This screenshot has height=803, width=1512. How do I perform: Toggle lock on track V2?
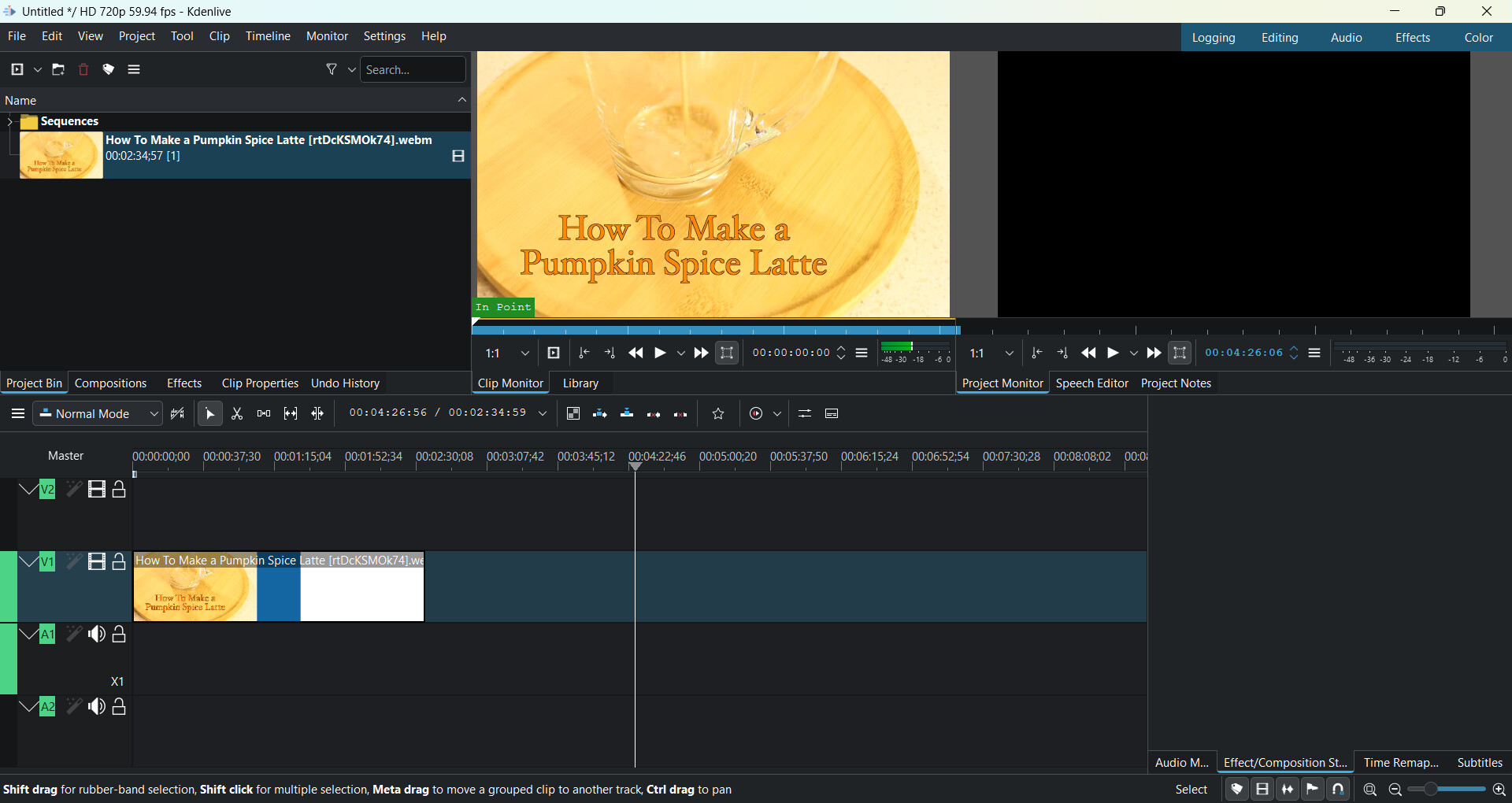coord(120,490)
